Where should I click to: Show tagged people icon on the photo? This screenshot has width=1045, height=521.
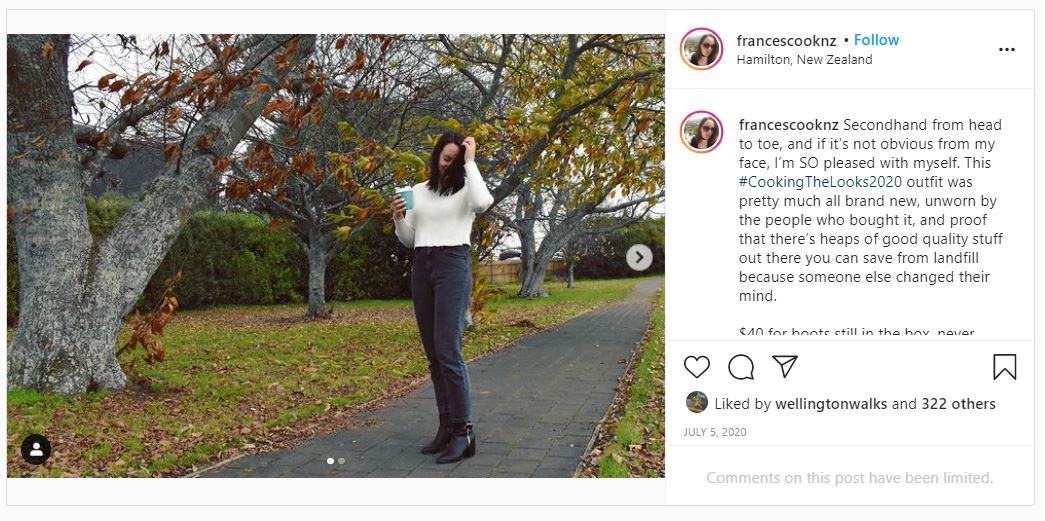click(36, 450)
